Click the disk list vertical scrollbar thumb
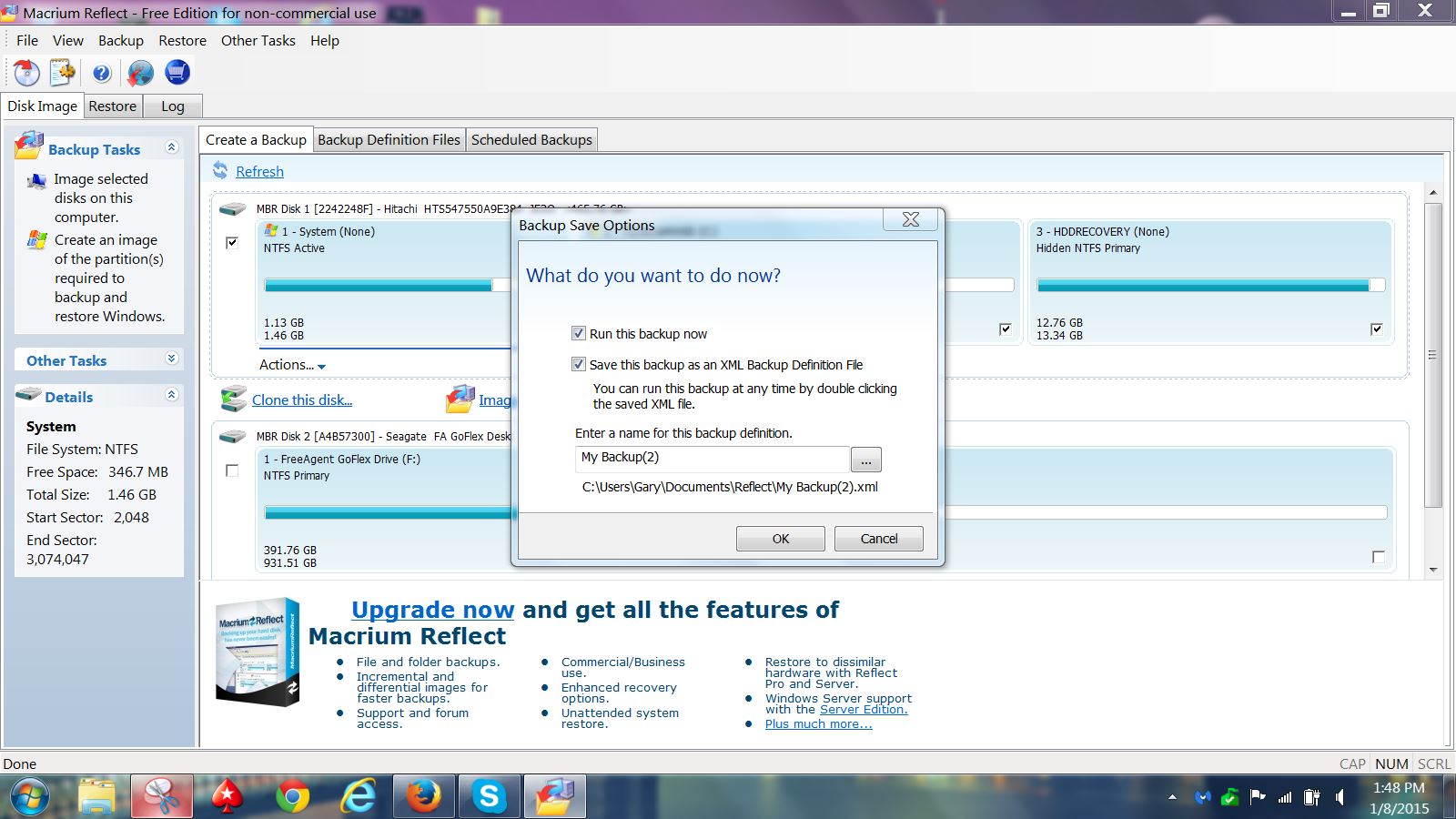This screenshot has height=819, width=1456. pyautogui.click(x=1433, y=355)
